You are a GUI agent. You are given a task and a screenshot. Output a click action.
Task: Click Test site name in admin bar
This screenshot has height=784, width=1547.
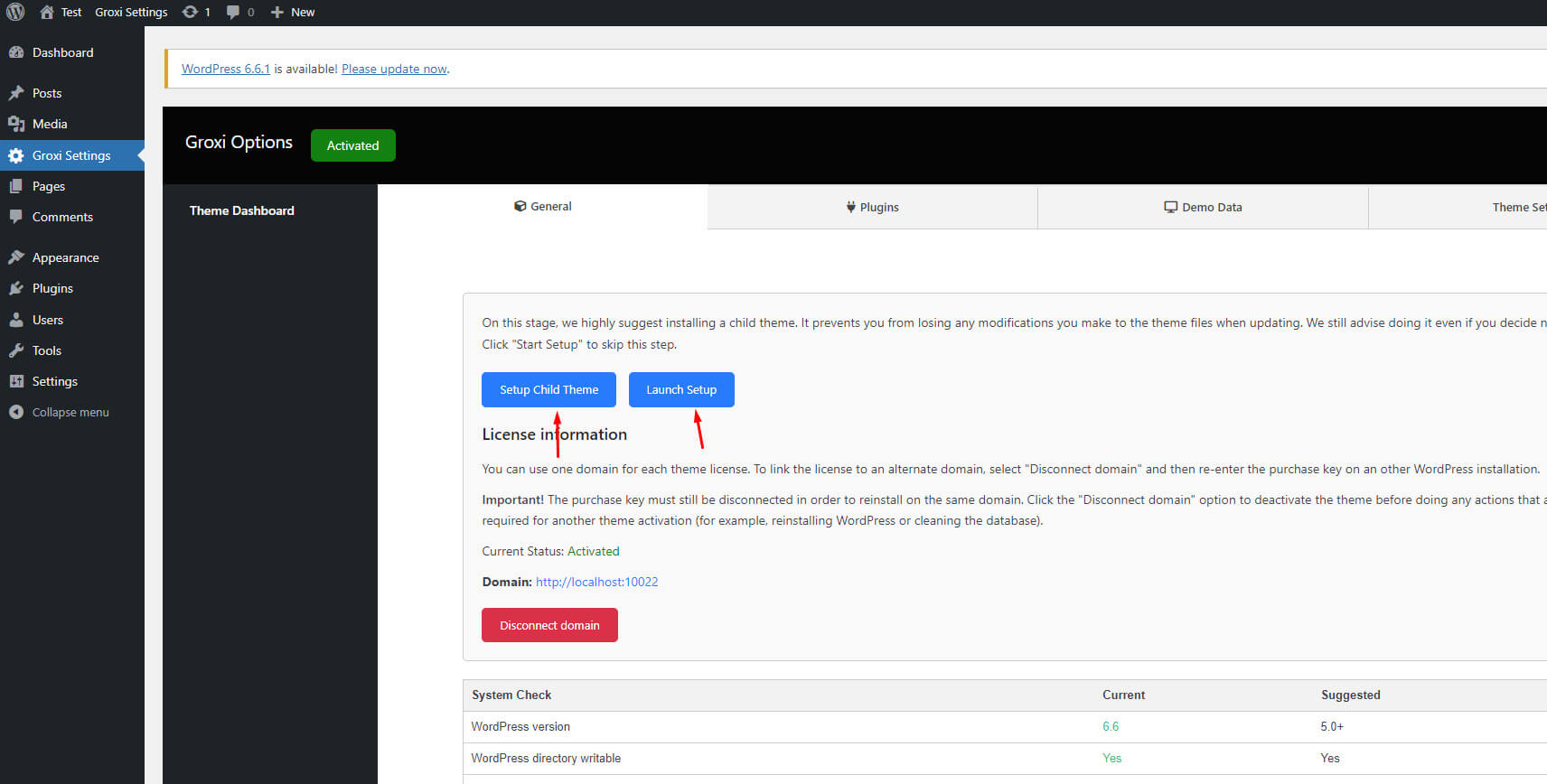coord(71,12)
